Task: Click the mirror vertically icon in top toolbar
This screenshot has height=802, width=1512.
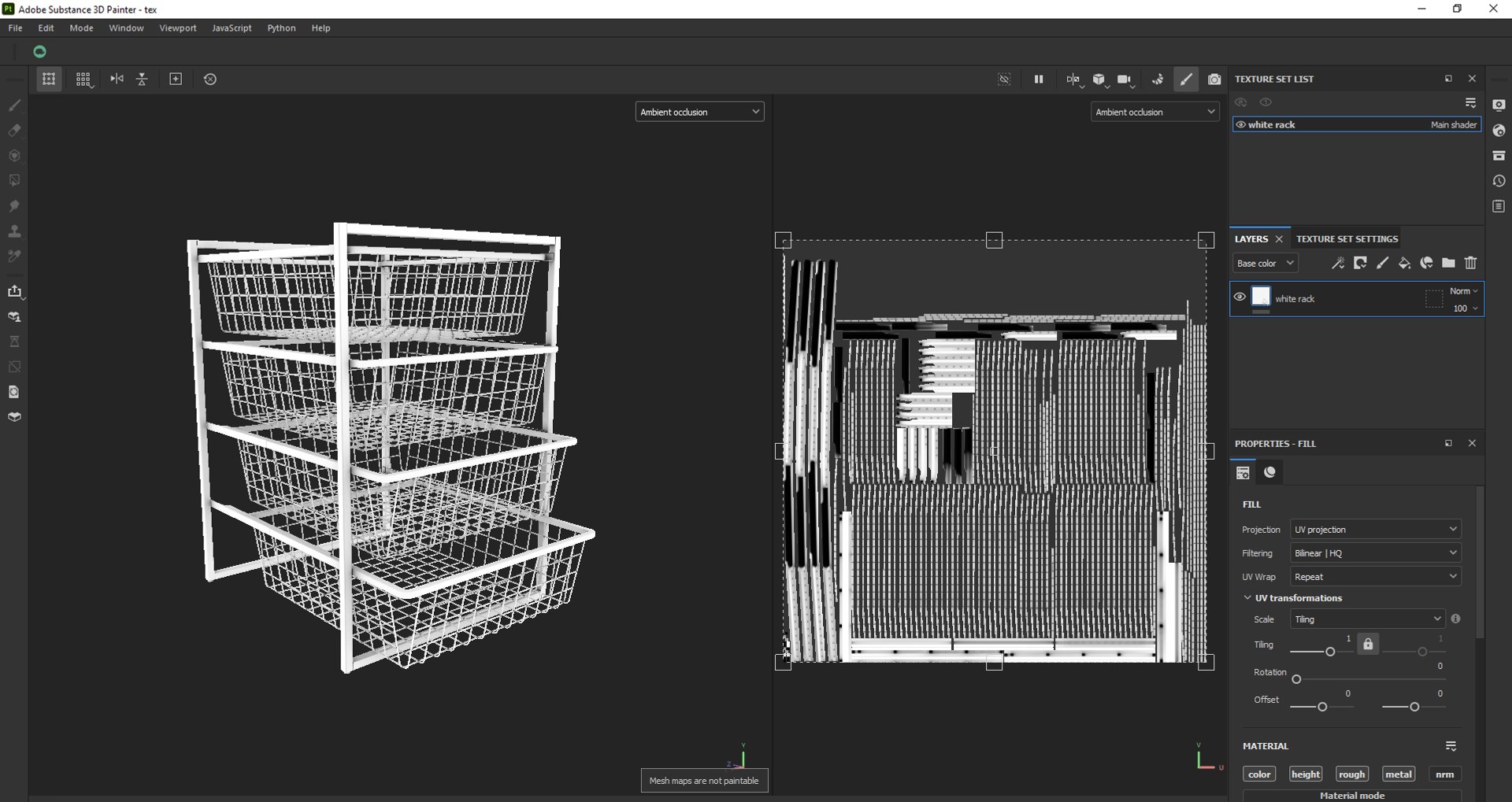Action: 143,79
